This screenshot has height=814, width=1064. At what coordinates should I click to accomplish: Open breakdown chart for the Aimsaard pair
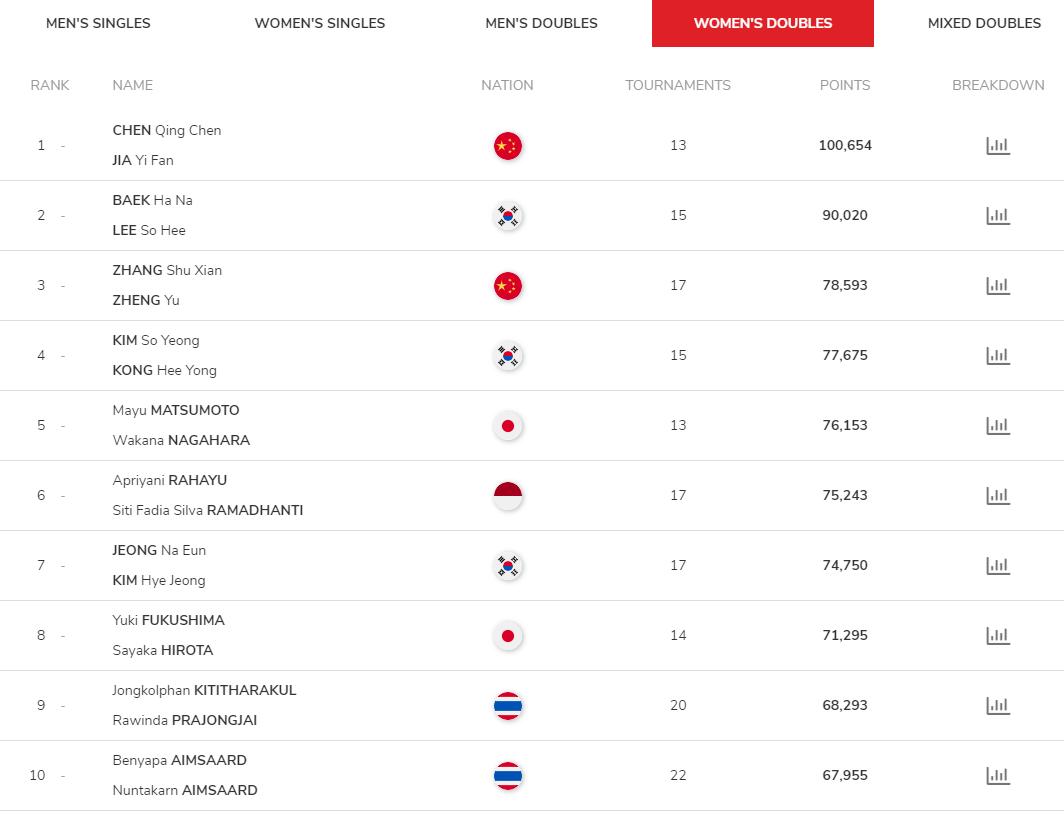tap(998, 775)
